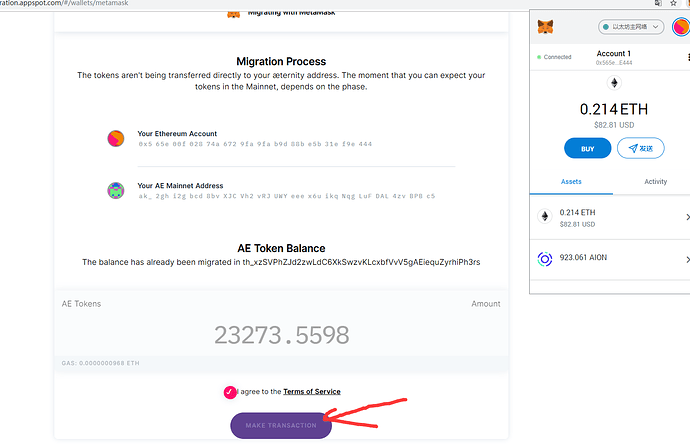Click the Ethereum account identicon
Viewport: 690px width, 447px height.
[116, 139]
